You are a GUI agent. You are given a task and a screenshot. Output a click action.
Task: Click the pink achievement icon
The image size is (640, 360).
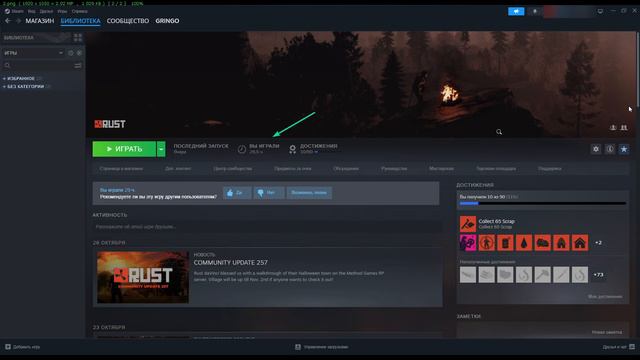coord(468,243)
